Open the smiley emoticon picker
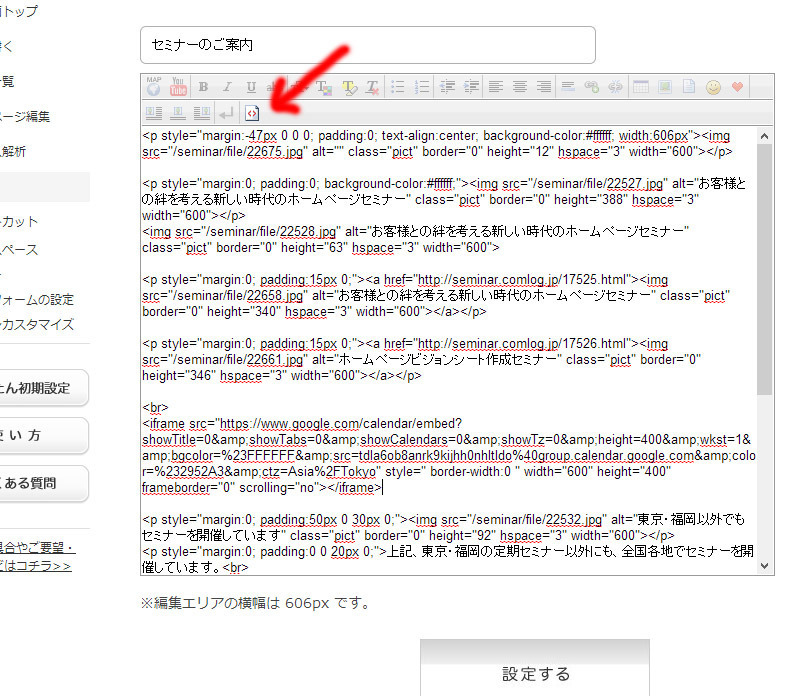This screenshot has height=696, width=810. click(x=713, y=87)
